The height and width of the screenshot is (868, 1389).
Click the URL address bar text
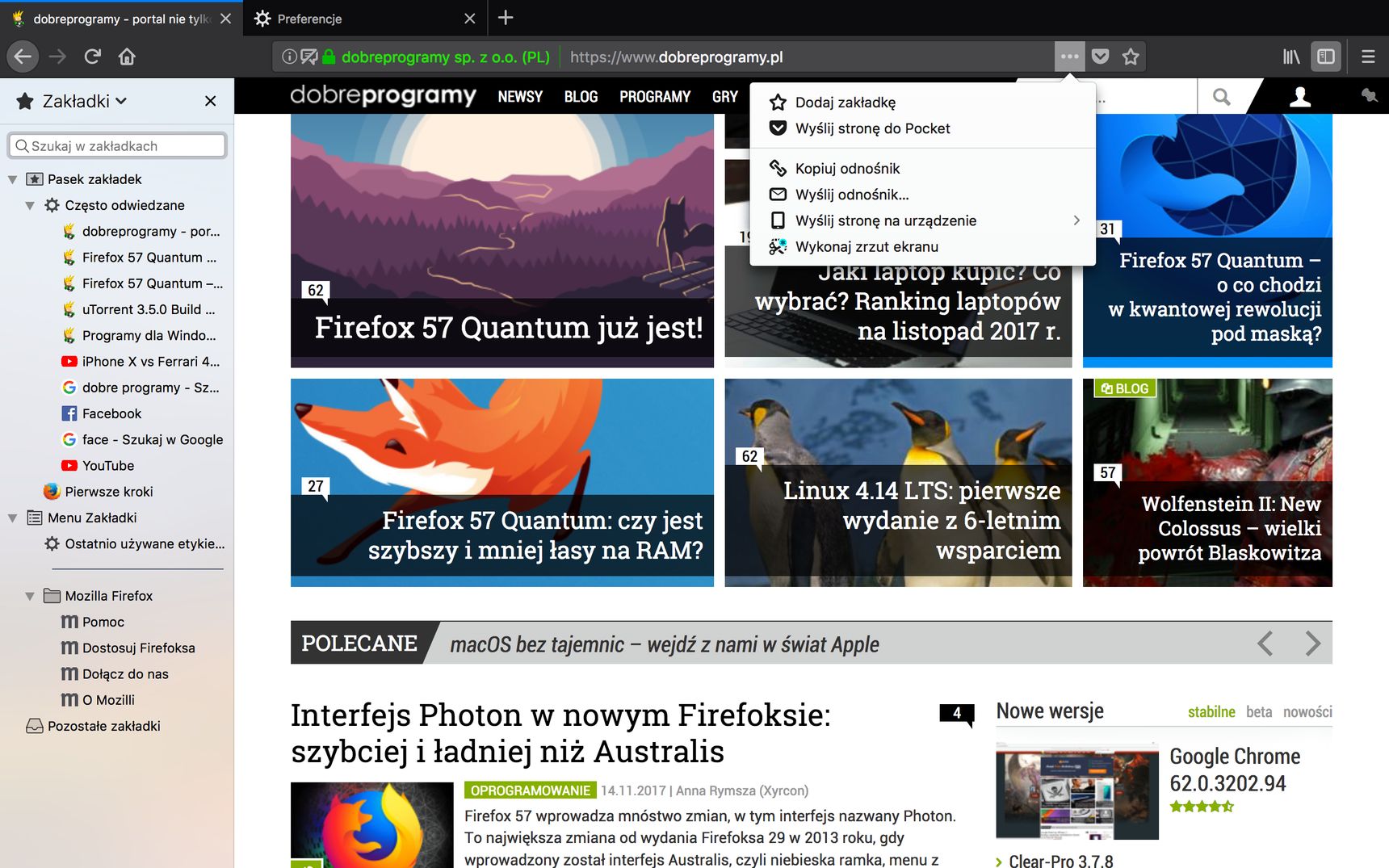pos(677,57)
